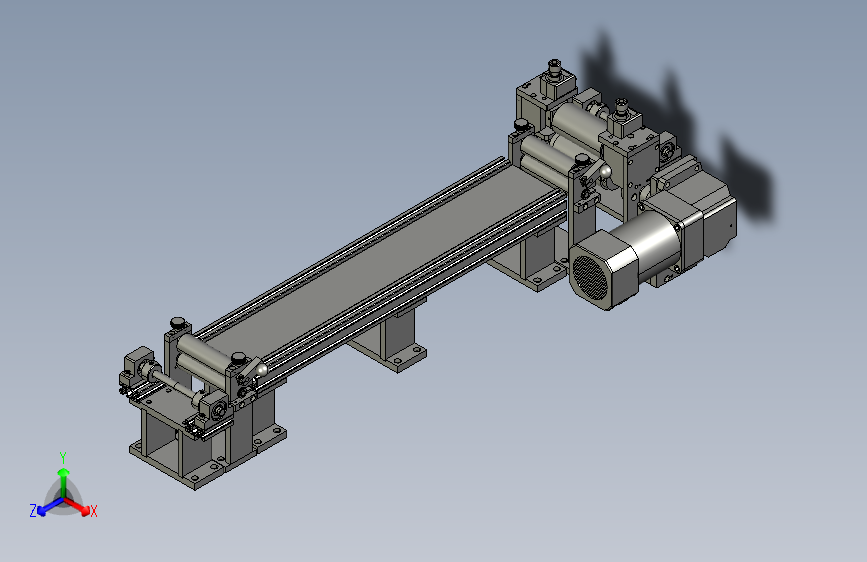Click the blue Z axis of the triad
The width and height of the screenshot is (867, 562).
(50, 506)
